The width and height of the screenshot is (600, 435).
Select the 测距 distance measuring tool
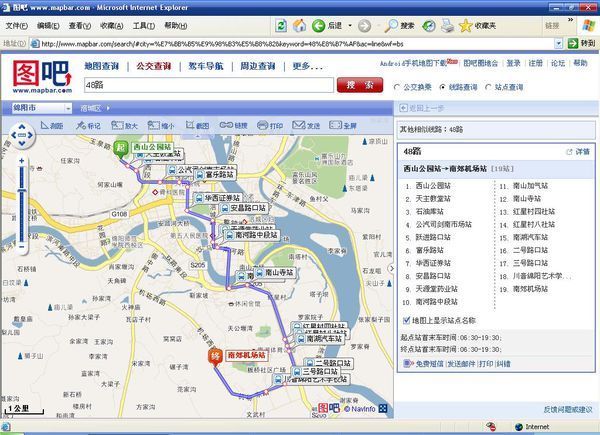click(x=53, y=126)
